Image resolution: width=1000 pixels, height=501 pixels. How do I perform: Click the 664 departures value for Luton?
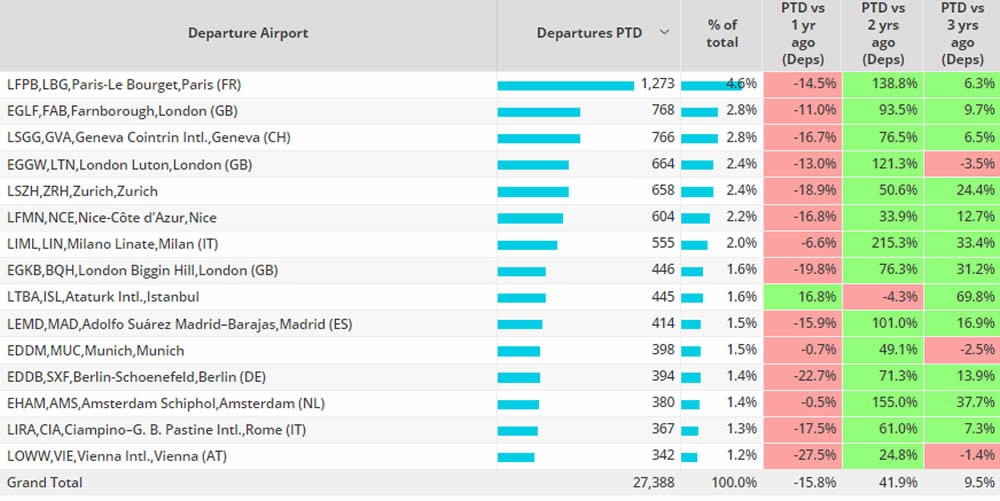[663, 164]
